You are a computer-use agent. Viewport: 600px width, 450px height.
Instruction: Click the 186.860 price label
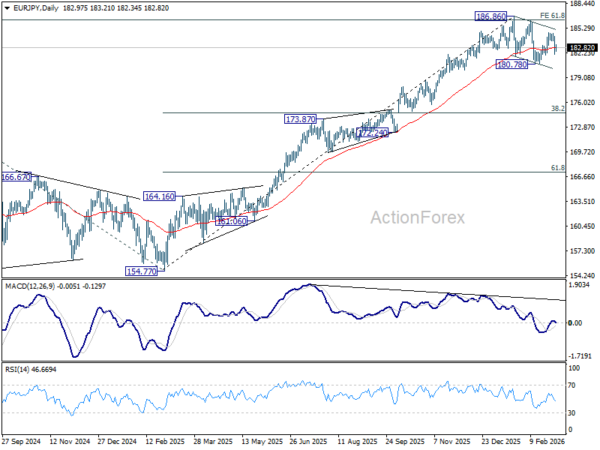pos(491,16)
